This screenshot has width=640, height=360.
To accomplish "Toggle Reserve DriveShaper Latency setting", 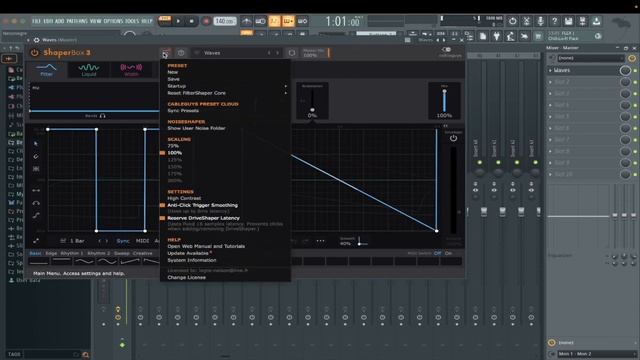I will coord(203,218).
